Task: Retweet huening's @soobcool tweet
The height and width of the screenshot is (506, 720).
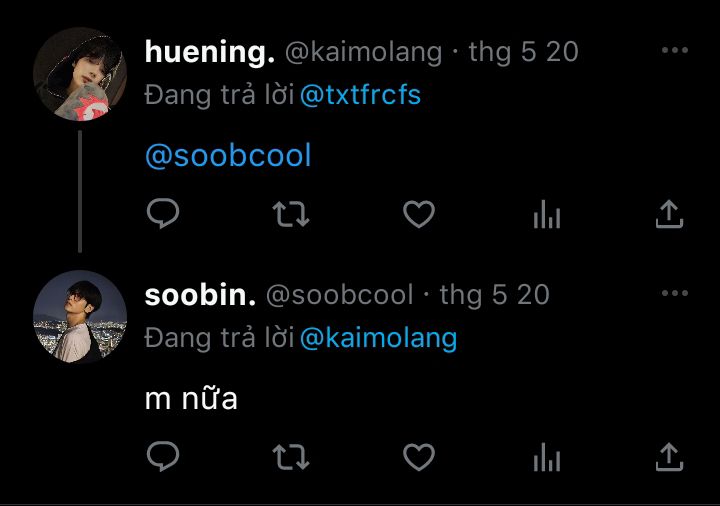Action: pyautogui.click(x=291, y=214)
